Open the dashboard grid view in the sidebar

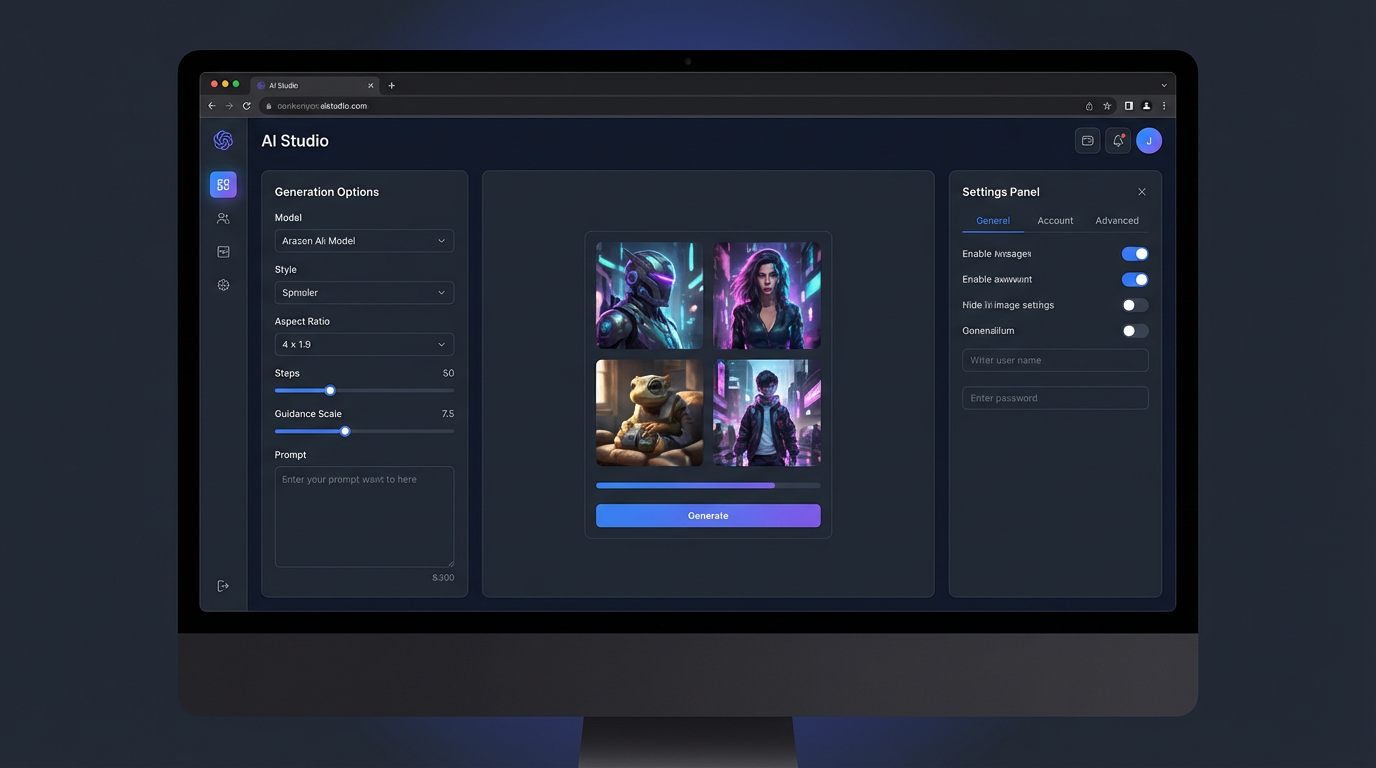(x=222, y=184)
